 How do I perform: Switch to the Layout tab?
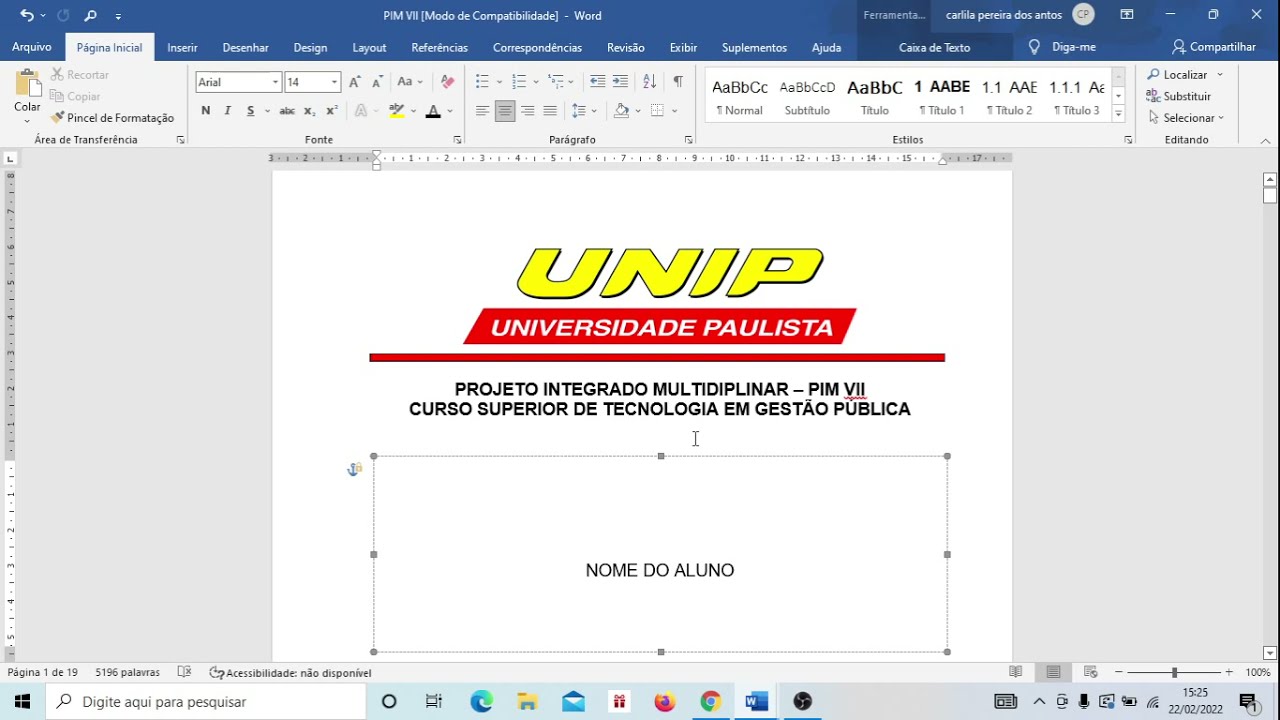(x=369, y=47)
